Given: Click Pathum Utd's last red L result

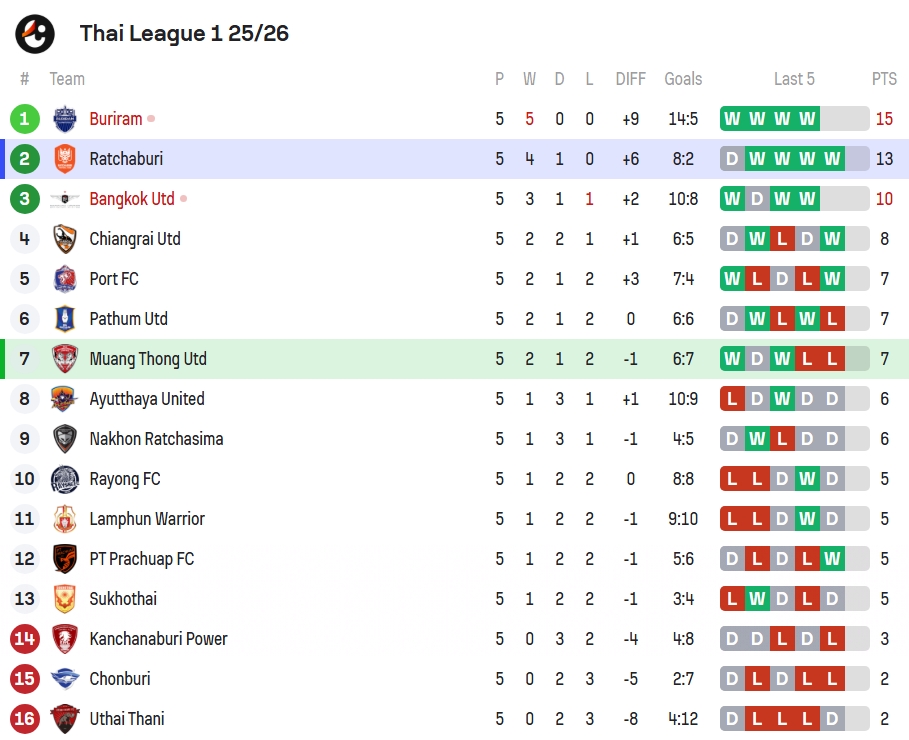Looking at the screenshot, I should point(832,319).
